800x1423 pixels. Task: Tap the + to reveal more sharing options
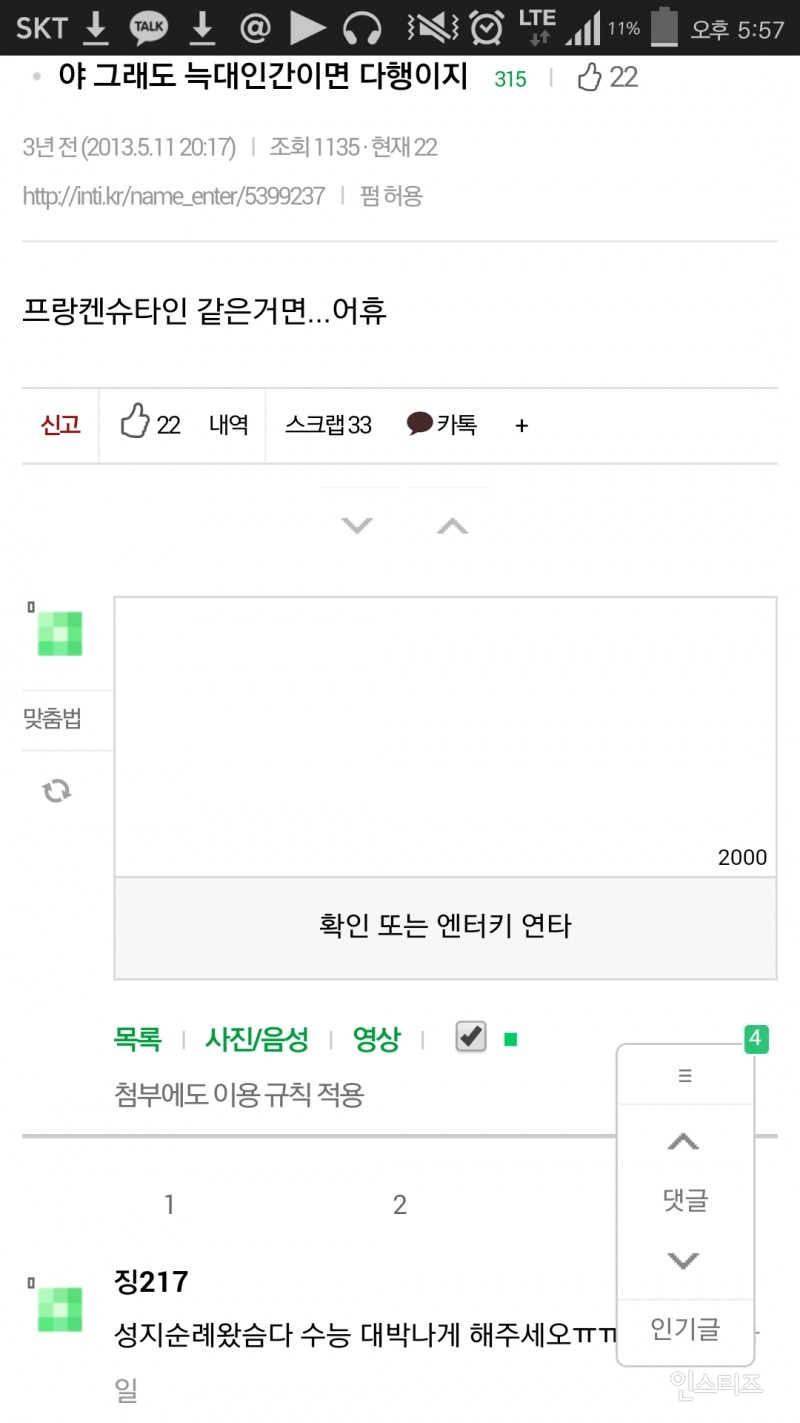pyautogui.click(x=521, y=425)
